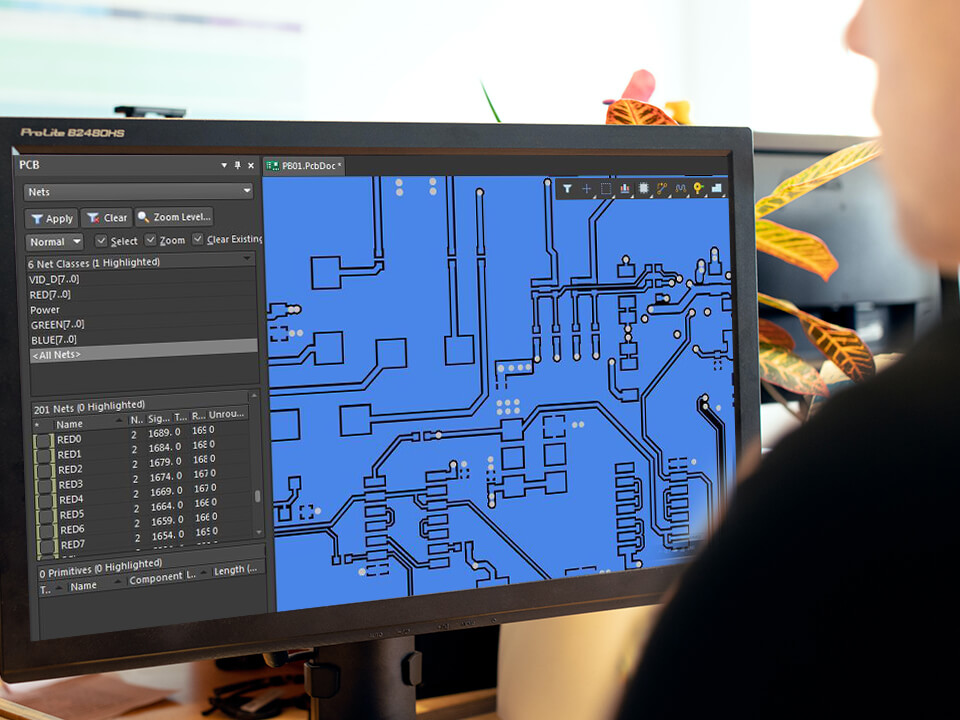Activate the interactive routing tool icon
Viewport: 960px width, 720px height.
(662, 188)
